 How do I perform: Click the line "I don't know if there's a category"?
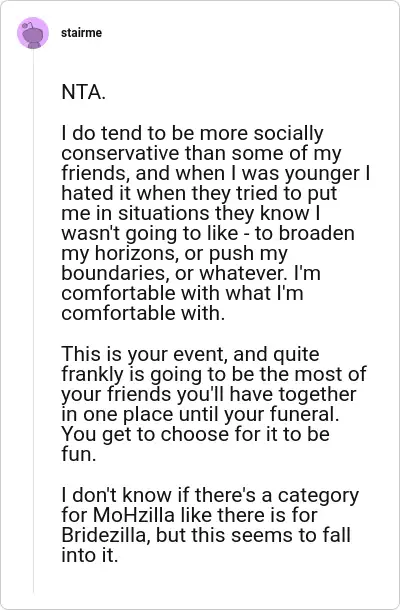coord(210,496)
